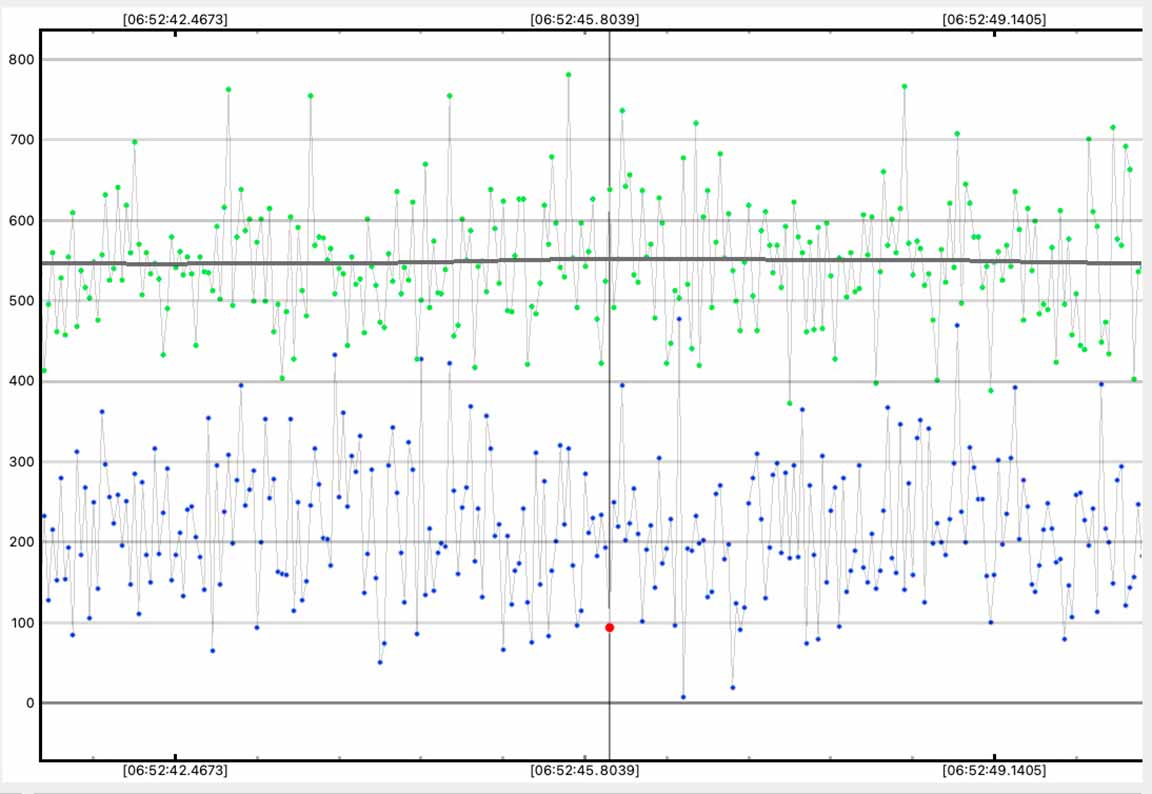Click the top axis timestamp 06:52:49.1405

(994, 19)
